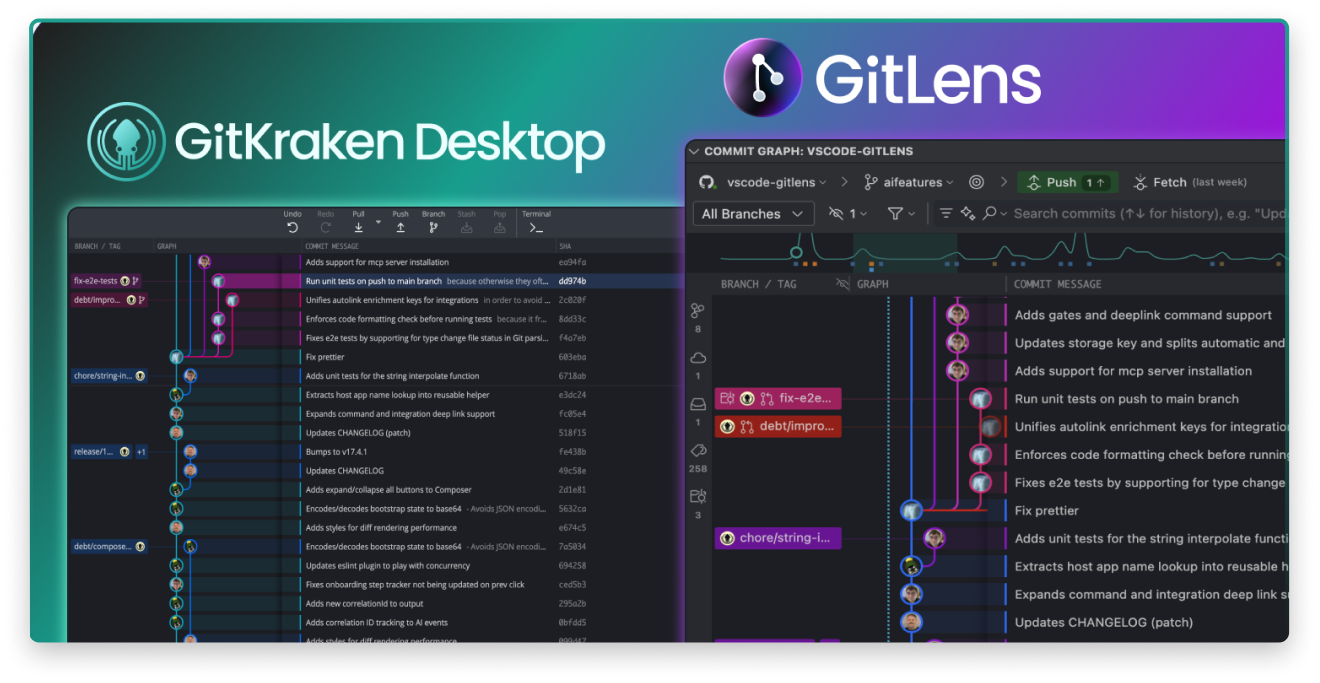Screen dimensions: 1320x683
Task: Select the Branch icon in GitKraken toolbar
Action: (432, 226)
